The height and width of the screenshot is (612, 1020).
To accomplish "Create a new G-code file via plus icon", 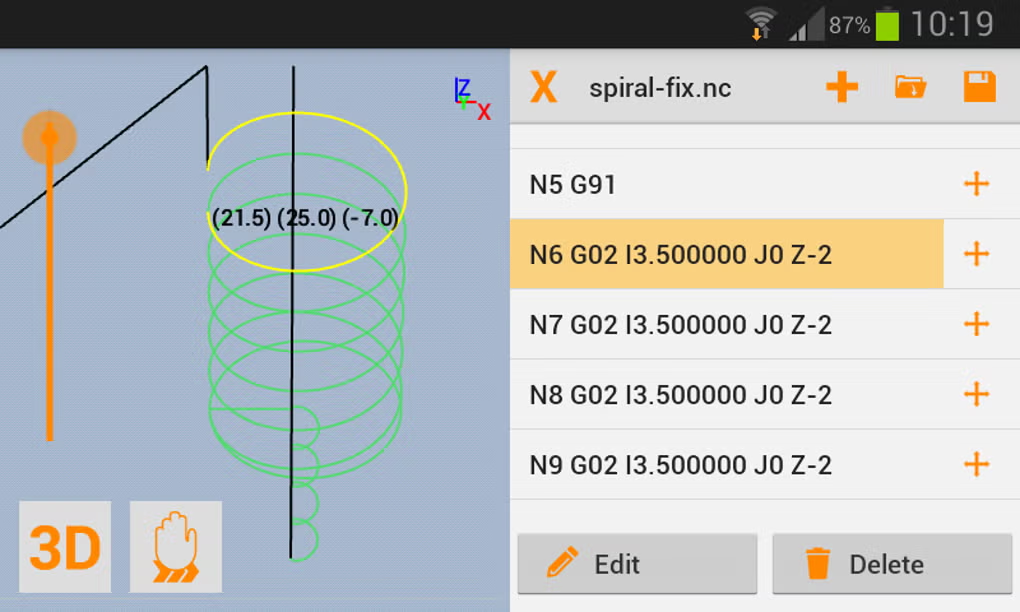I will [841, 87].
